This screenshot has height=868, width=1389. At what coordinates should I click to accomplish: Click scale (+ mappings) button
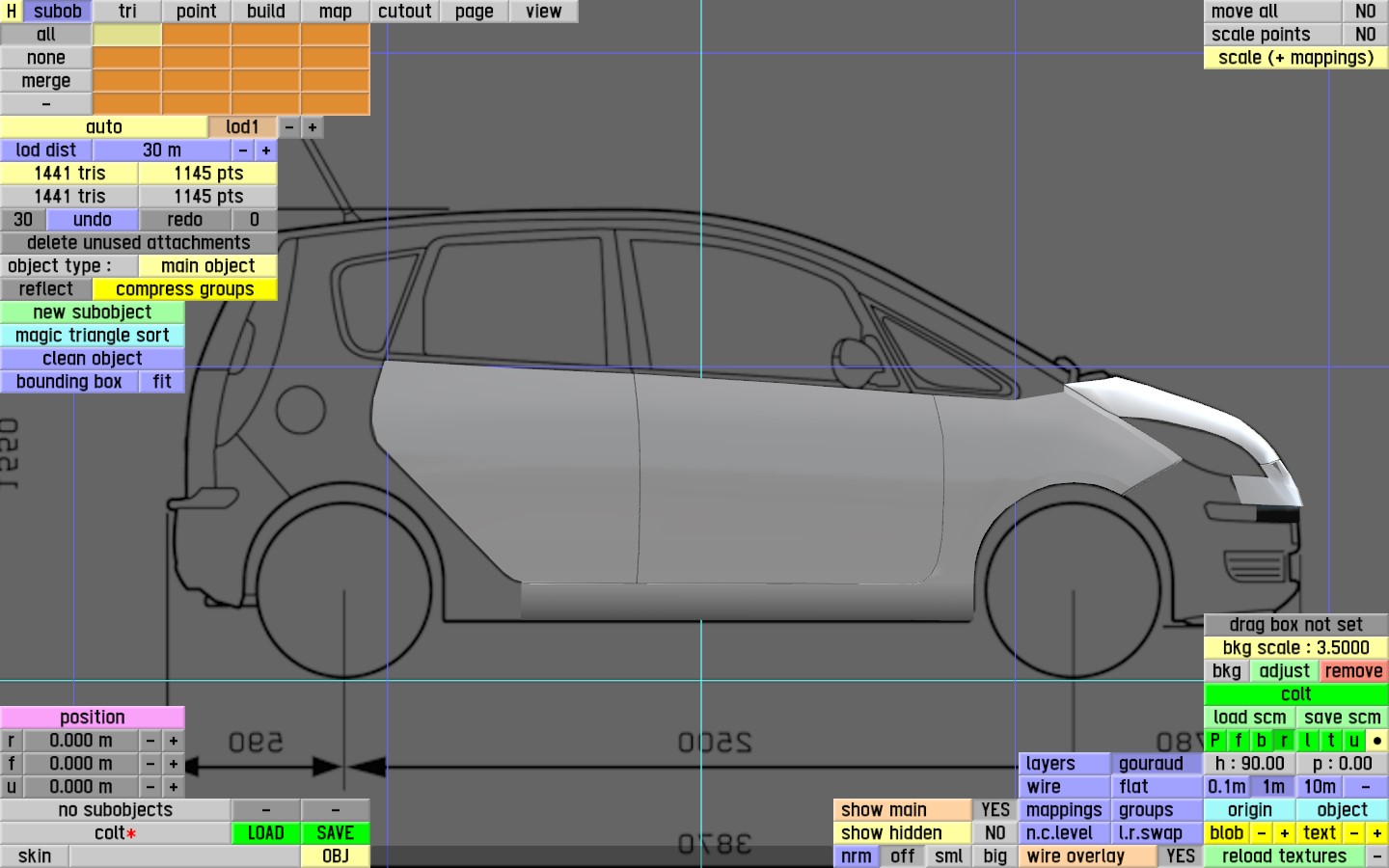point(1296,58)
